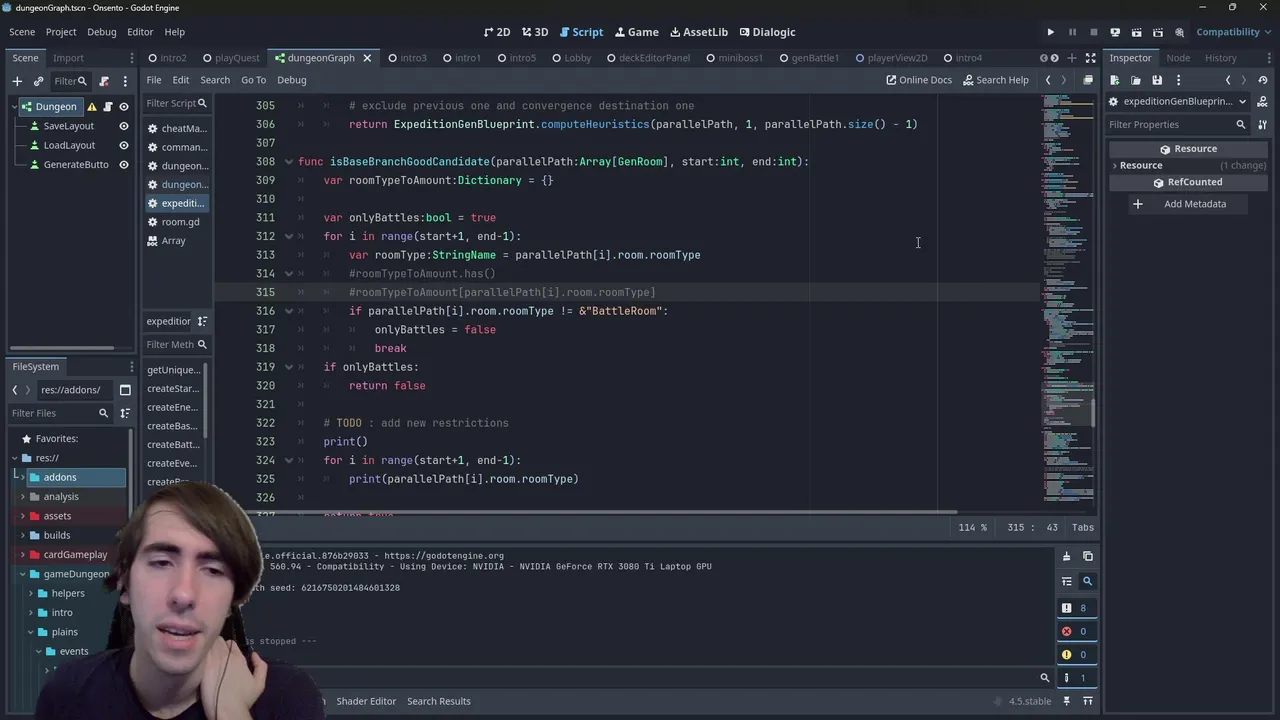
Task: Open the Debug menu in top menu bar
Action: 101,32
